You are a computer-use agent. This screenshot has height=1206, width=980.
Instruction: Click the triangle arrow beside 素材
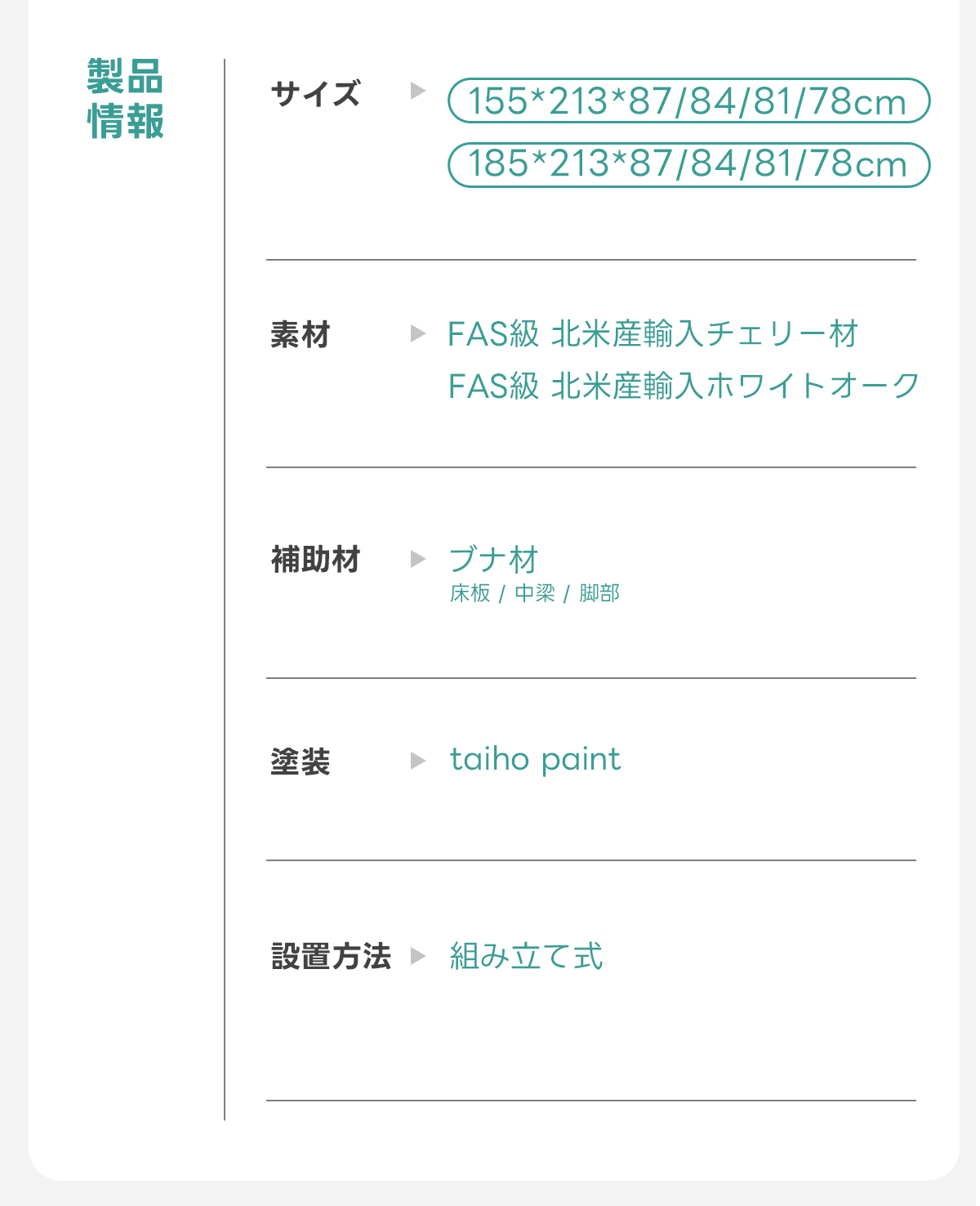[x=418, y=333]
